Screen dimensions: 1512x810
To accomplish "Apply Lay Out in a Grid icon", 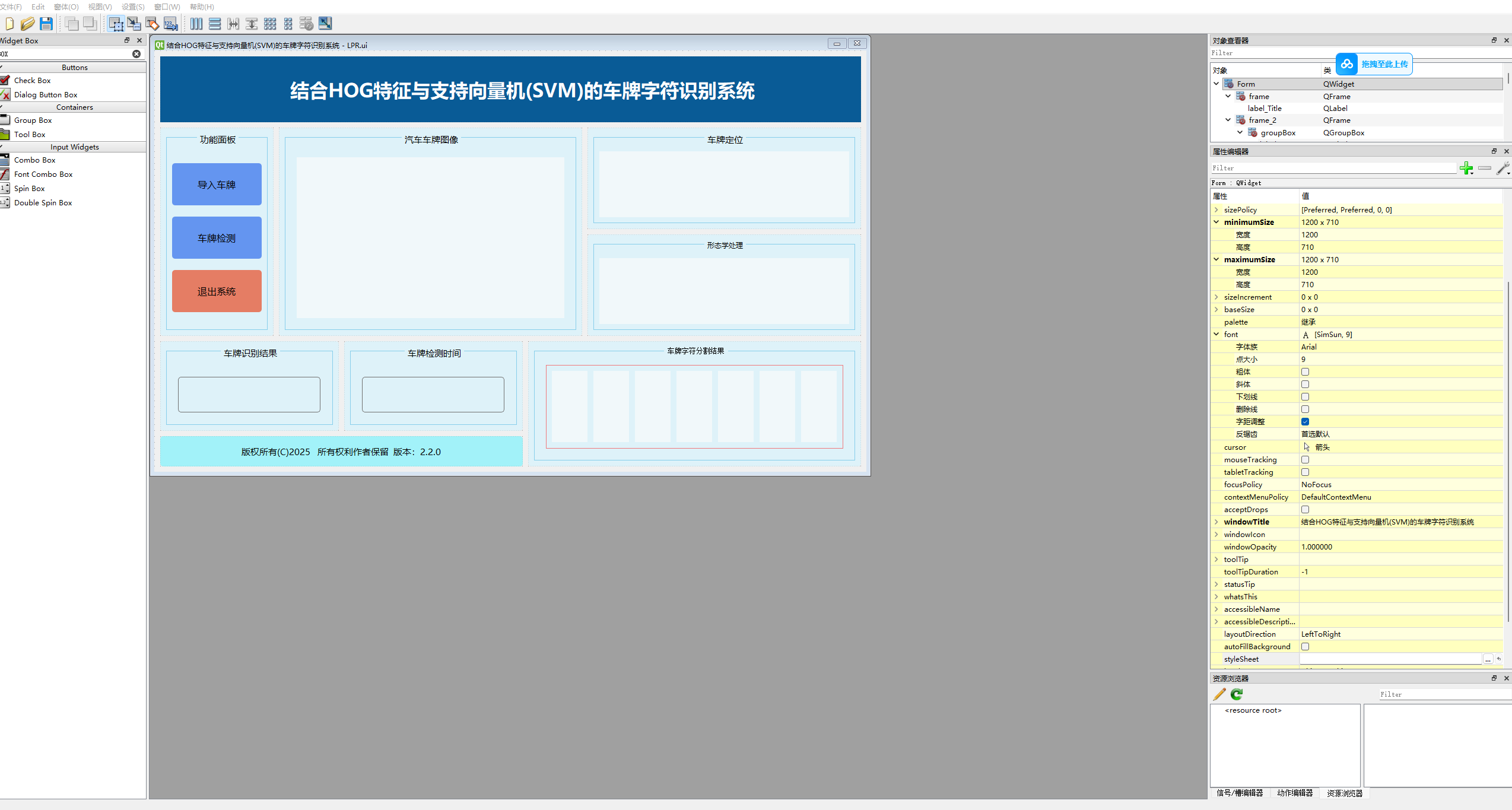I will coord(270,24).
